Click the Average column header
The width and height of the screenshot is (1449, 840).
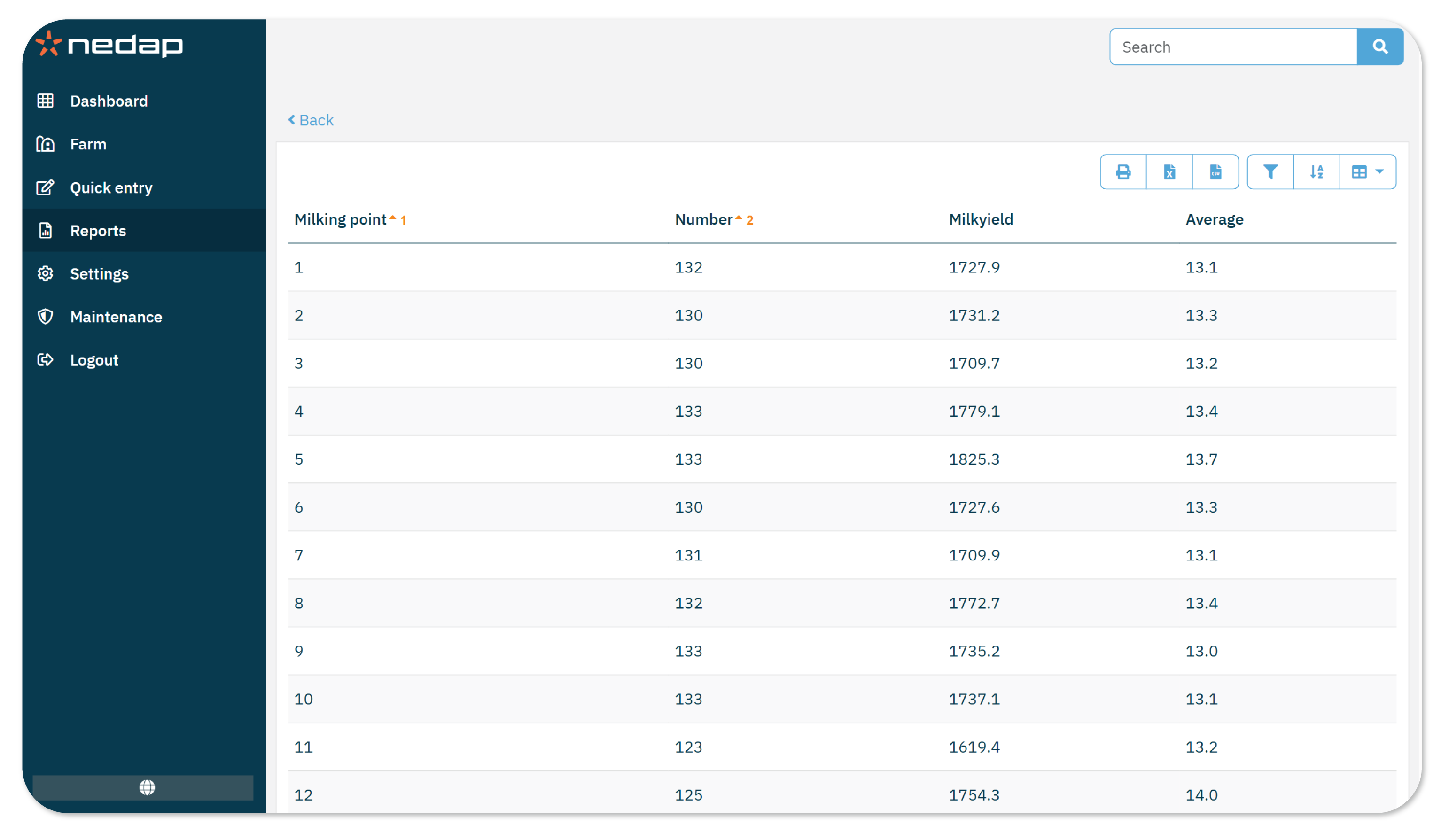[x=1215, y=219]
